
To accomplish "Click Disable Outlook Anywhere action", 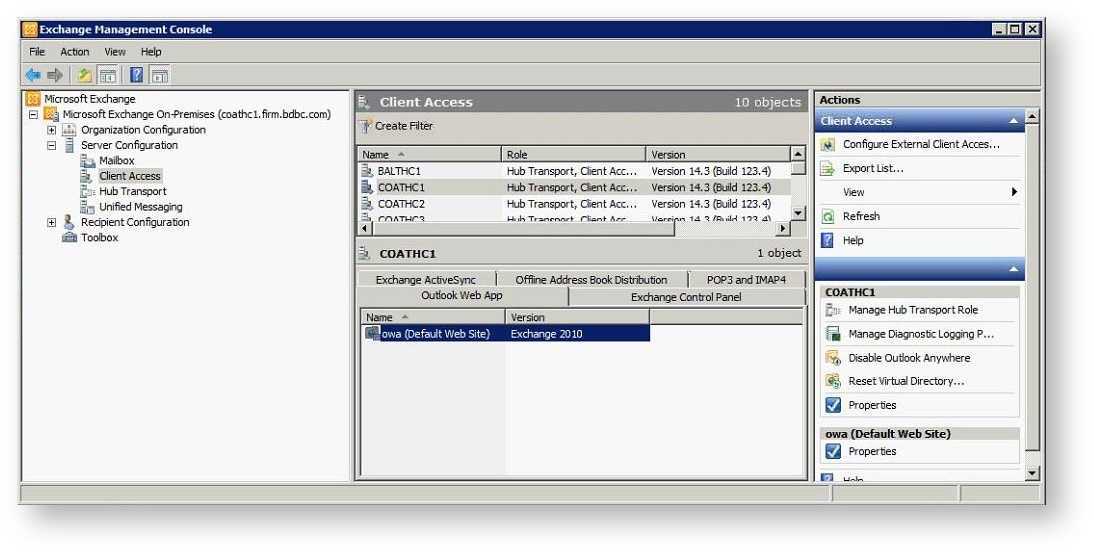I will coord(909,357).
